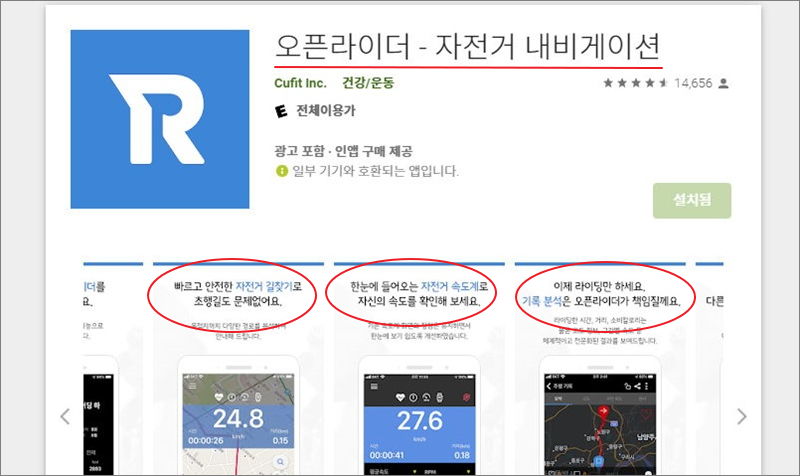800x476 pixels.
Task: Open the 기록 분석 screenshot
Action: [x=600, y=368]
